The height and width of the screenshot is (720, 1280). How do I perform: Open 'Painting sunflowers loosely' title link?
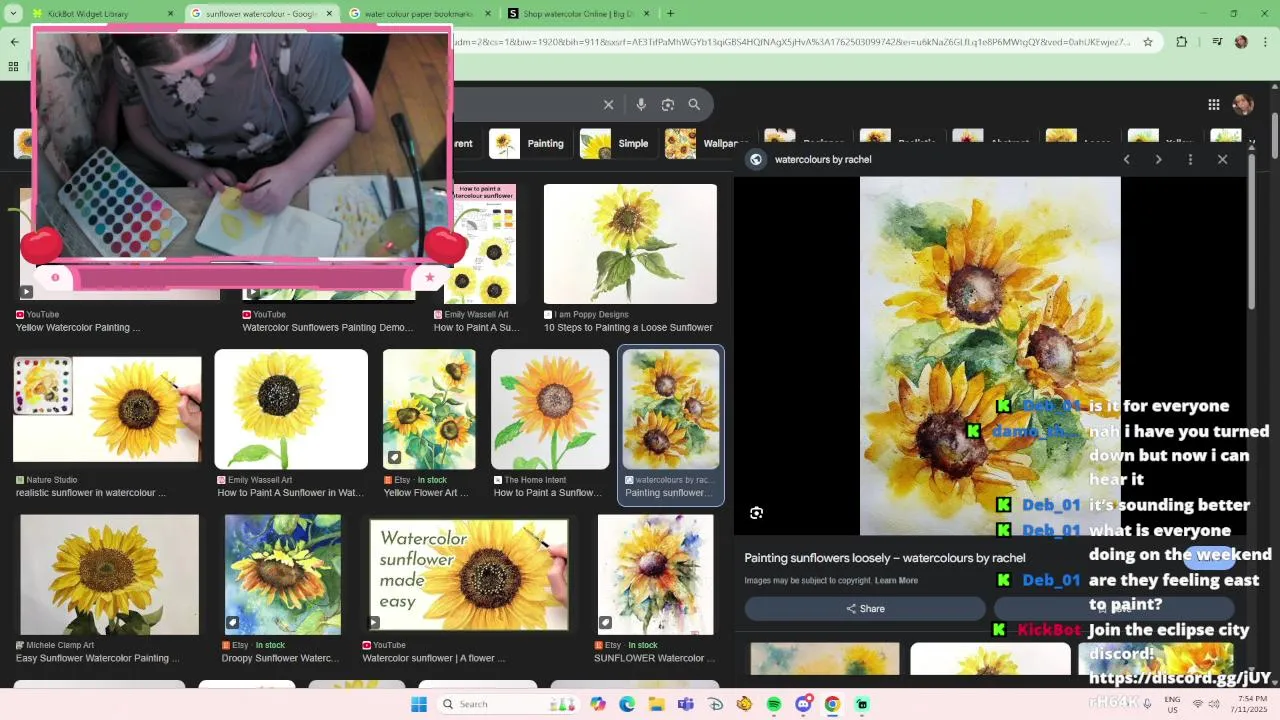[884, 558]
